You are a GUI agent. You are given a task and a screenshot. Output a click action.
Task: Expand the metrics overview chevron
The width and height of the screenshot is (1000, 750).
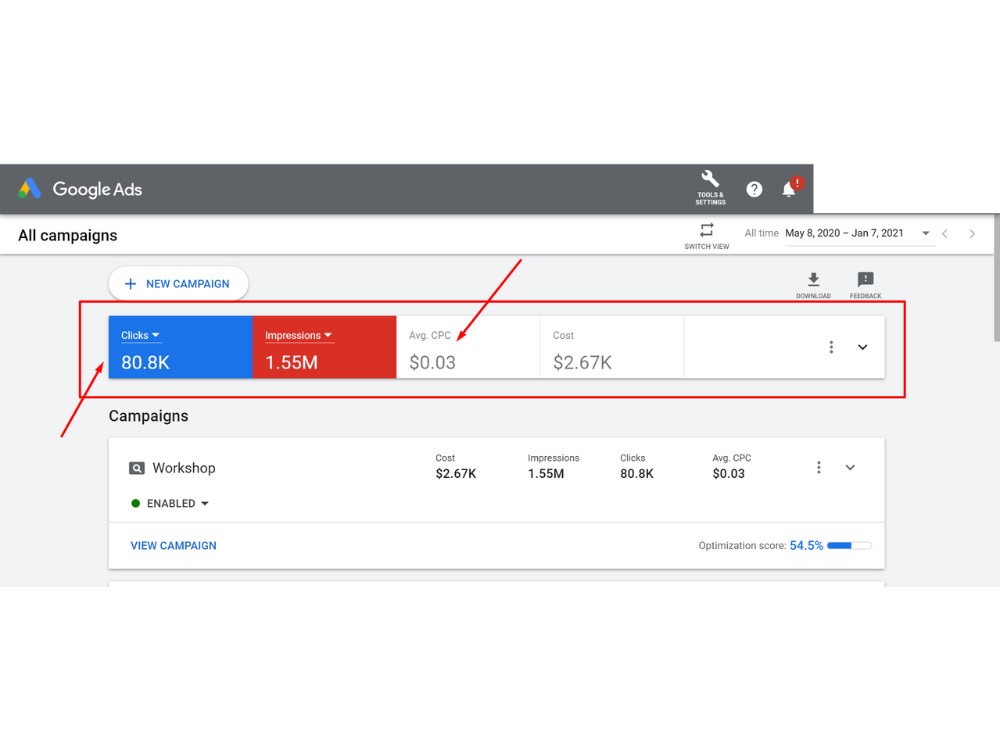pos(862,348)
